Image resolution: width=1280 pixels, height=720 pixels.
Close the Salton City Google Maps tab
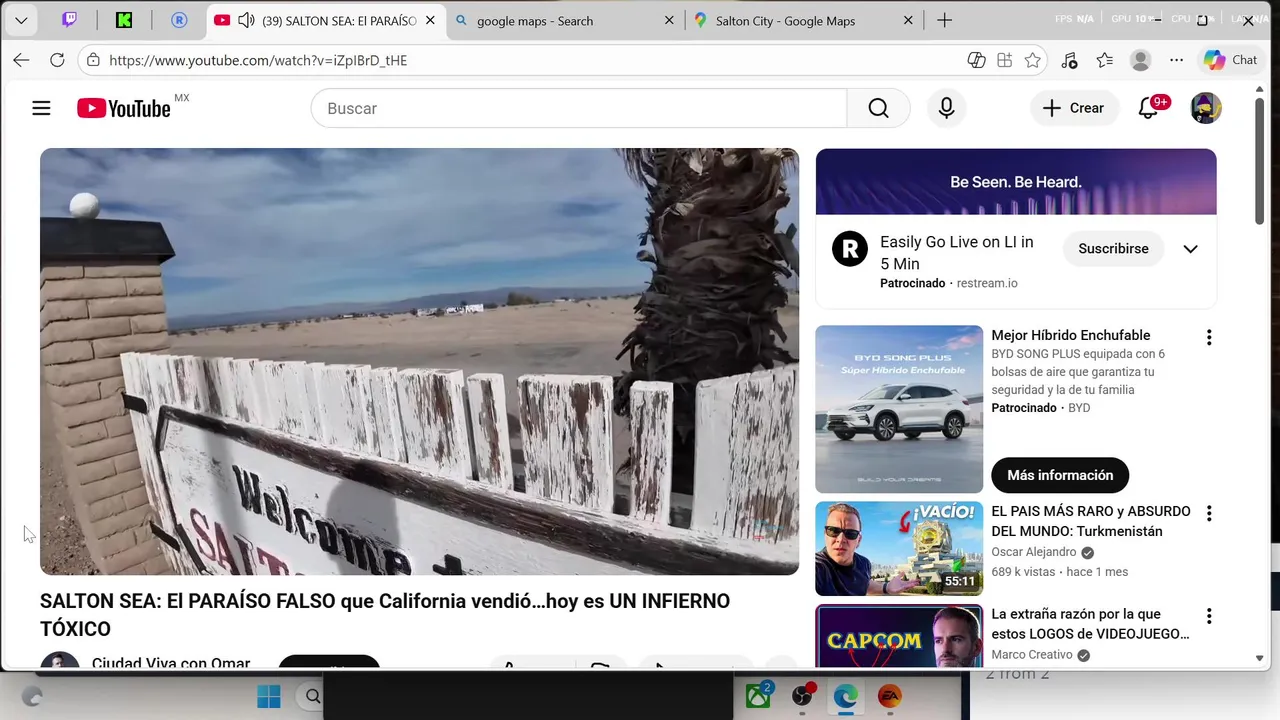(x=908, y=20)
